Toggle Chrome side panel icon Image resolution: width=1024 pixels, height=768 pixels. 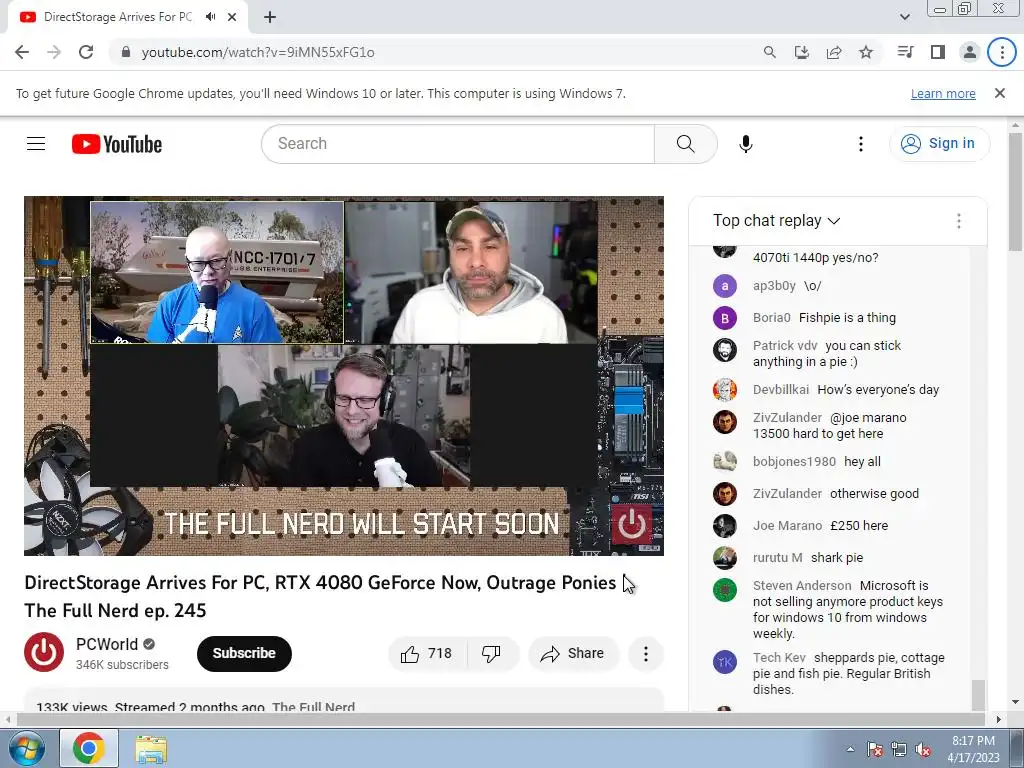point(938,52)
